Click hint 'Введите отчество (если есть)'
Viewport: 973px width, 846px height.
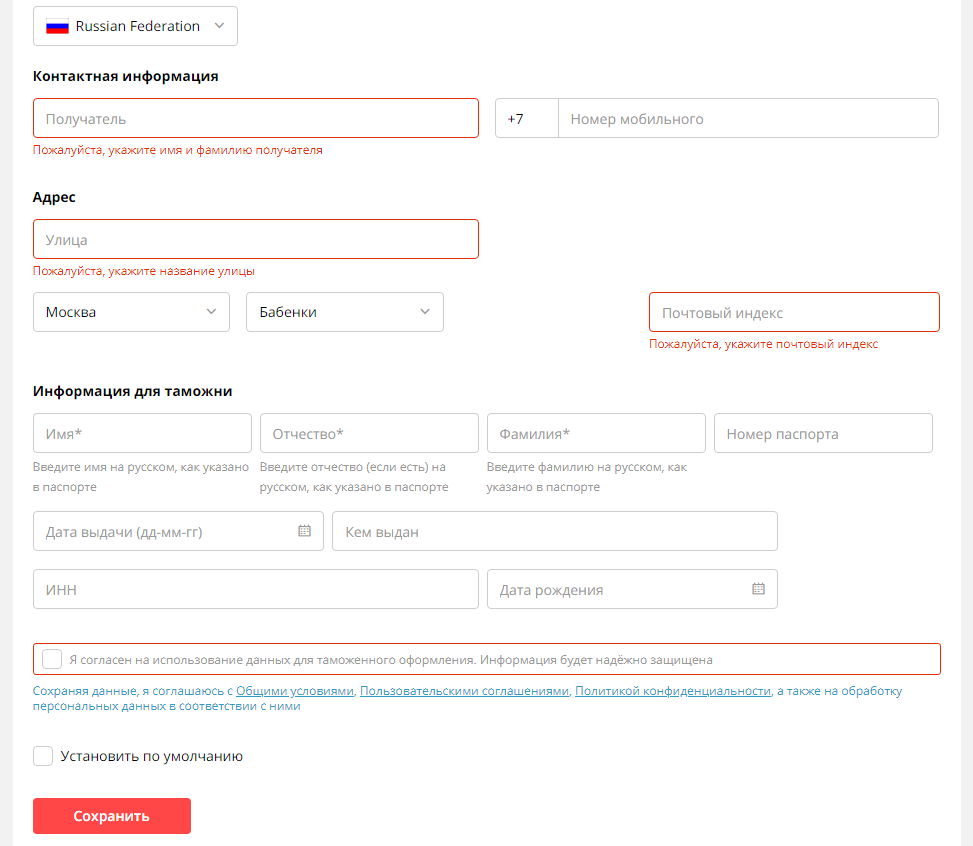(354, 477)
